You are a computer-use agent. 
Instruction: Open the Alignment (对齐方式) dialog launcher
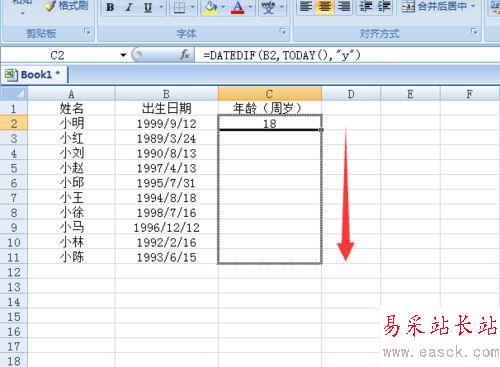point(474,31)
